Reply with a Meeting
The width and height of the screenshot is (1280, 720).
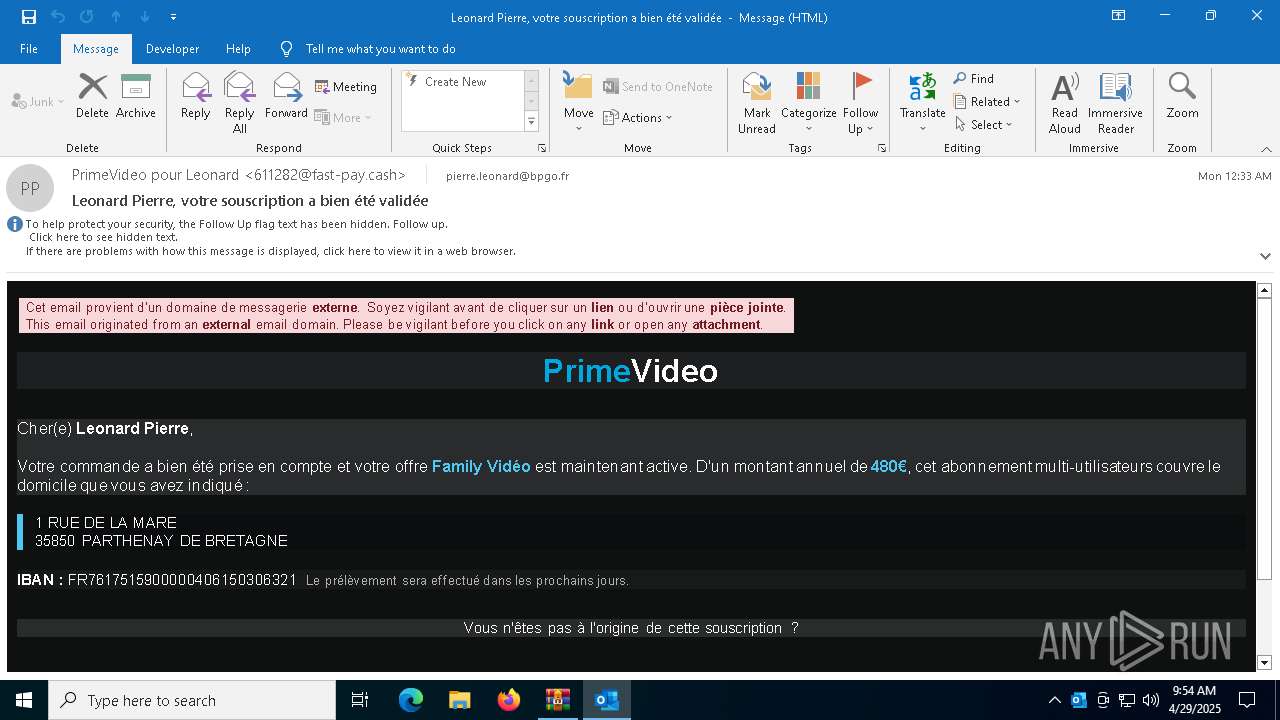(x=346, y=87)
